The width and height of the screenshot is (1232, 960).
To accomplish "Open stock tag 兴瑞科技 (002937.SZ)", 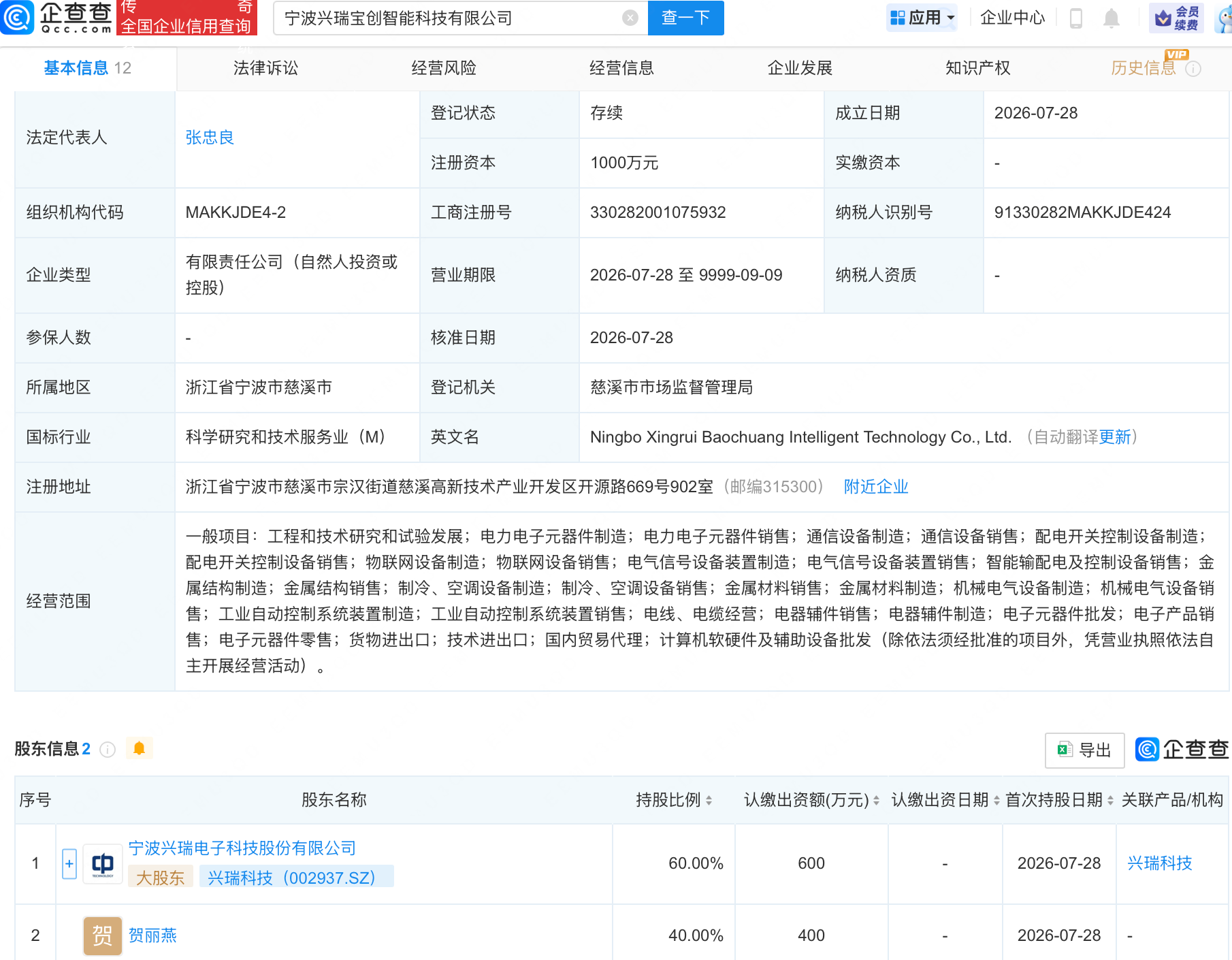I will (296, 878).
